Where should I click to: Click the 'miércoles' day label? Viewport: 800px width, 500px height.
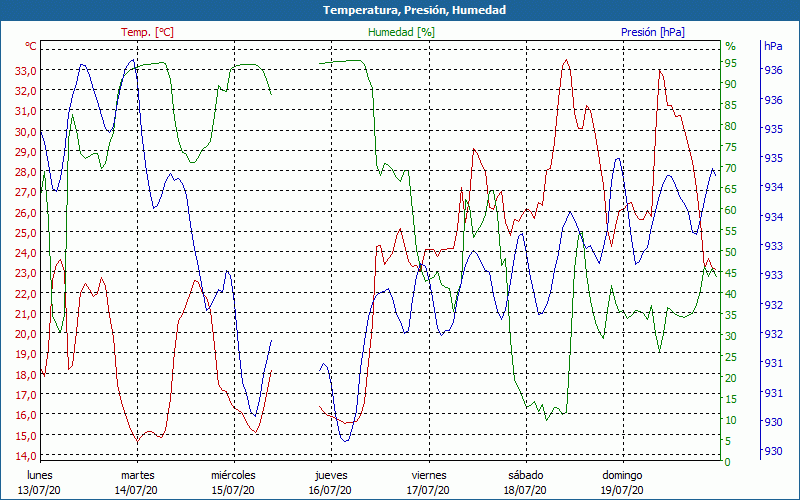point(233,475)
